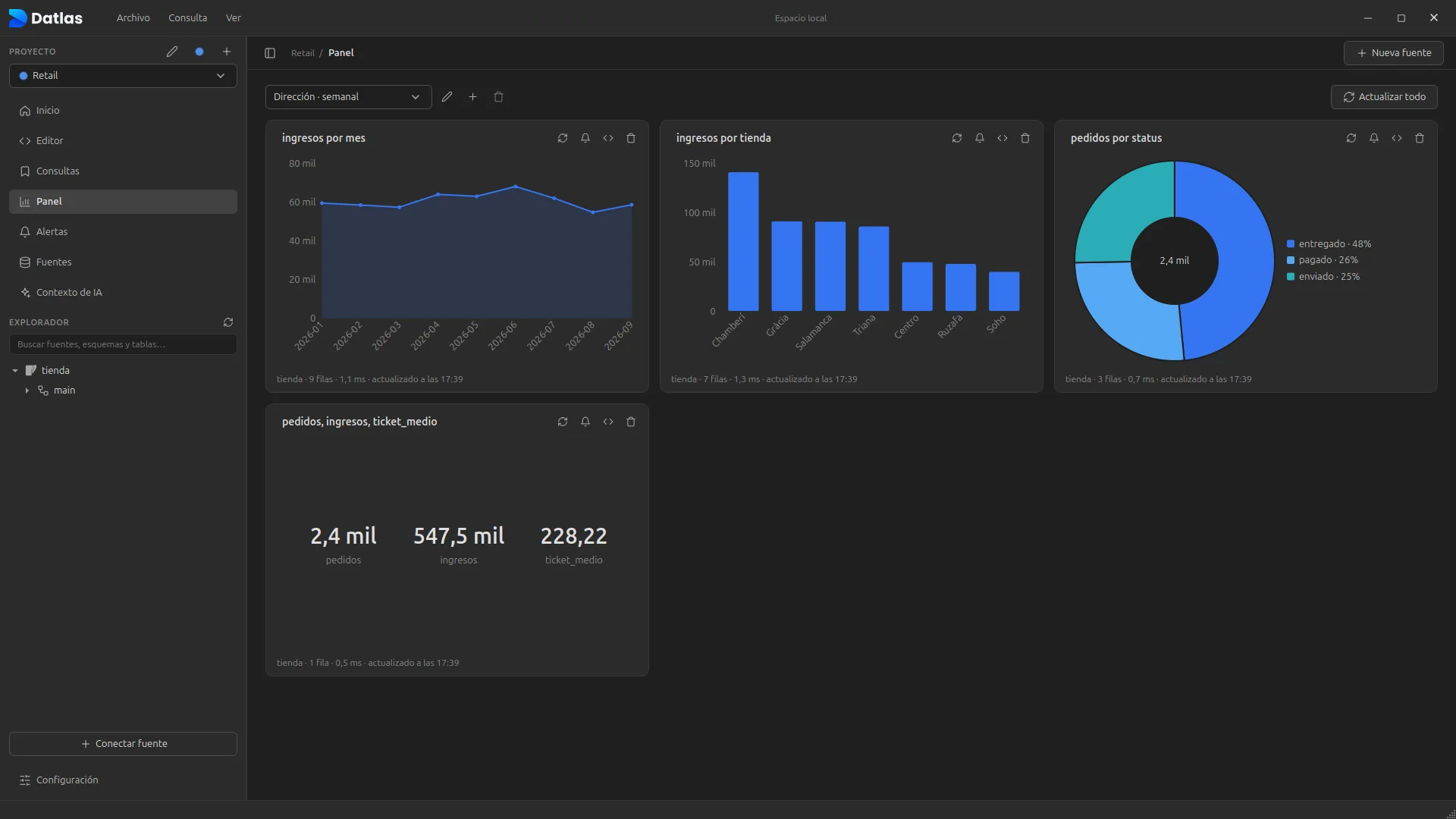Click the 'entregado · 48%' legend swatch
Screen dimensions: 1456x819
click(x=1291, y=244)
